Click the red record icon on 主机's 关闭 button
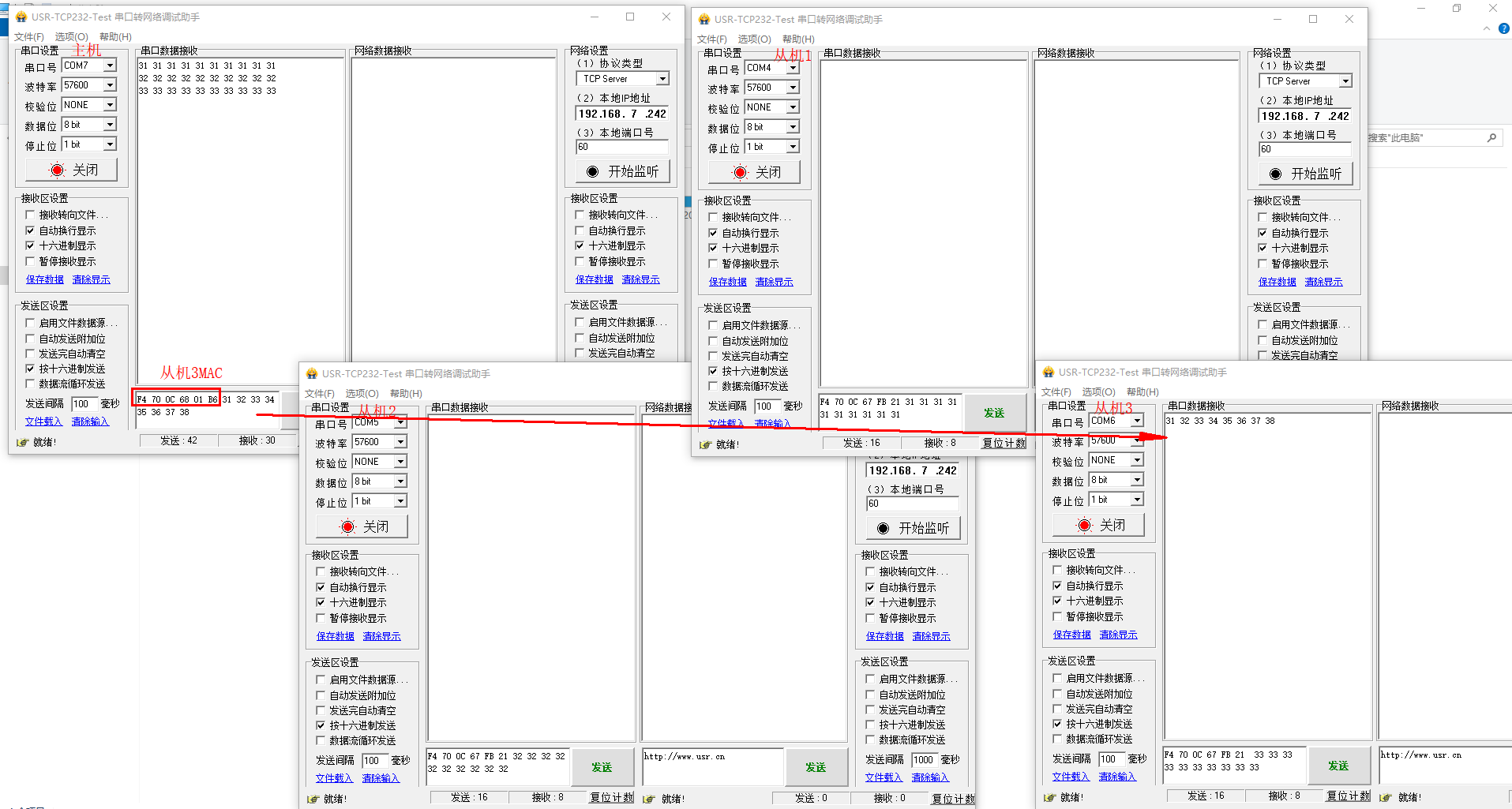 pyautogui.click(x=57, y=170)
